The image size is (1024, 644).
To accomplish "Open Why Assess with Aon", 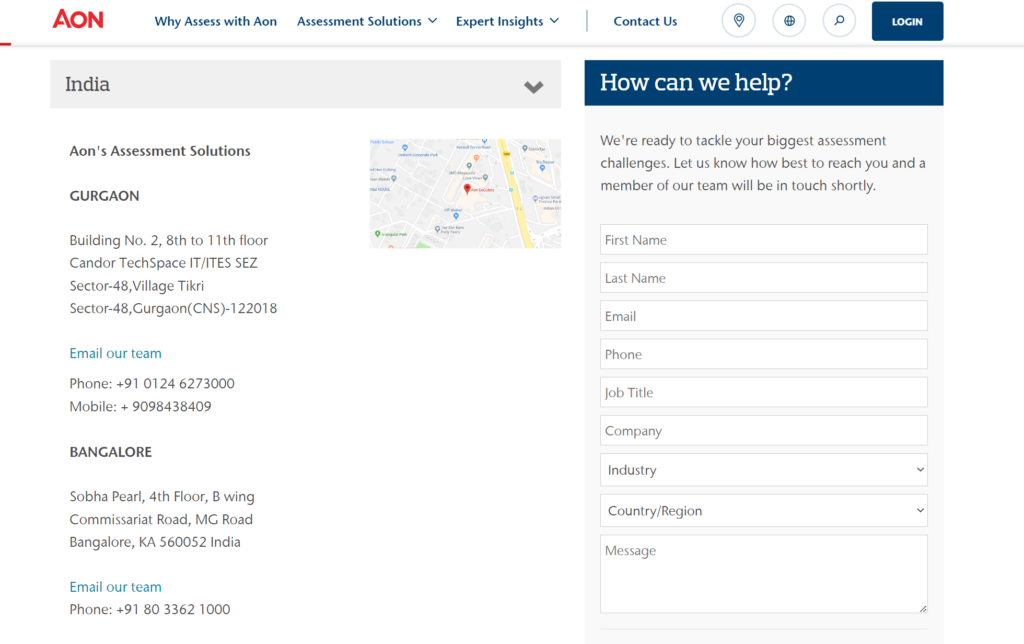I will [216, 22].
